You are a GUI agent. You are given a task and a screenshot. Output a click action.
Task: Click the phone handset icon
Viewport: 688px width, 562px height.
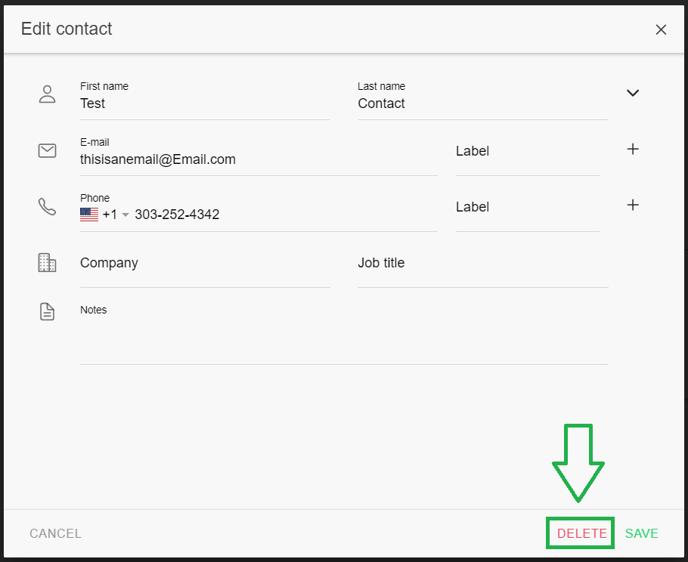(47, 206)
